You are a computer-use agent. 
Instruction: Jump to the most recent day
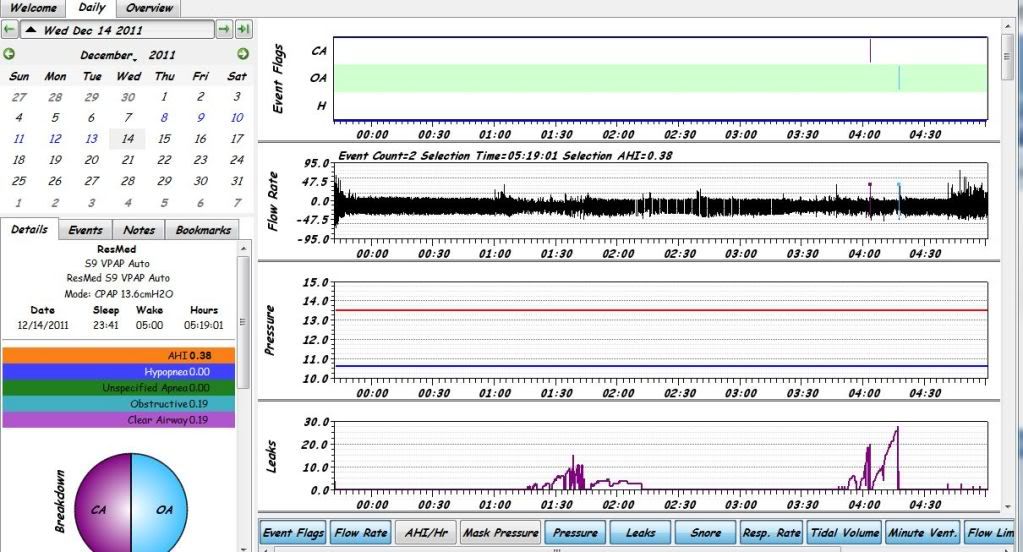coord(243,30)
